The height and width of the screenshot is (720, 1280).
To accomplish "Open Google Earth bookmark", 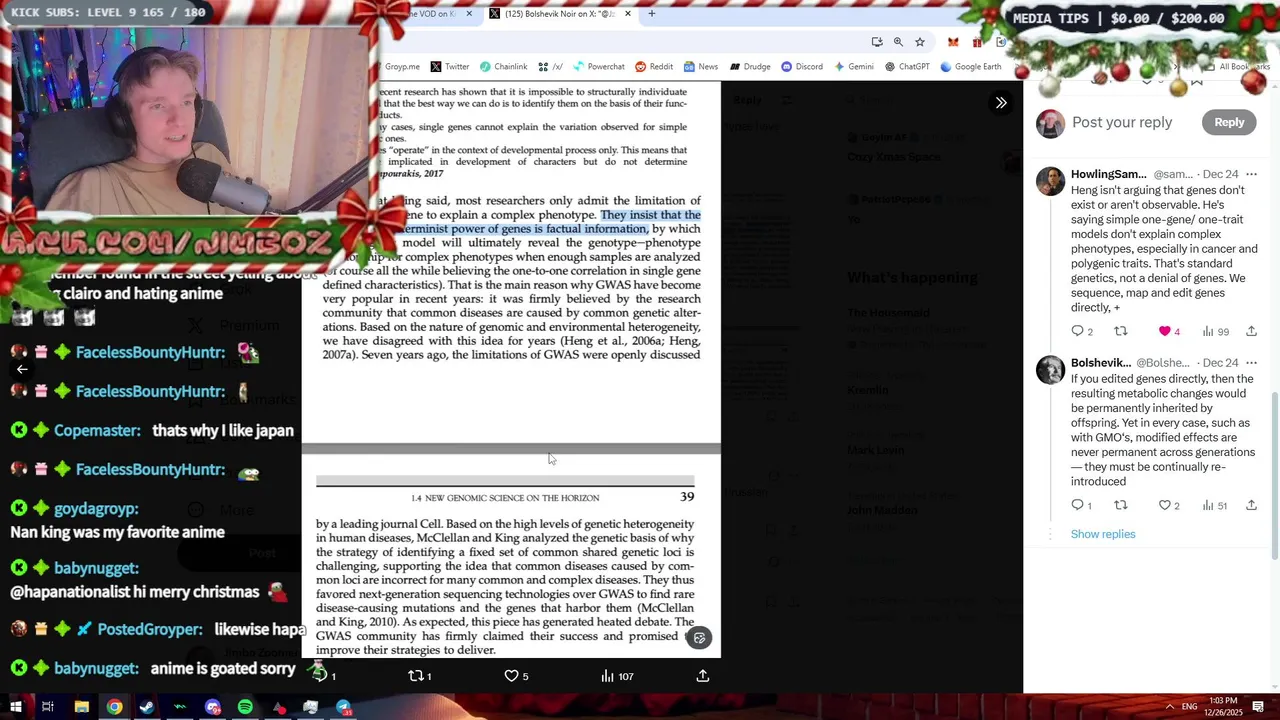I will point(971,67).
